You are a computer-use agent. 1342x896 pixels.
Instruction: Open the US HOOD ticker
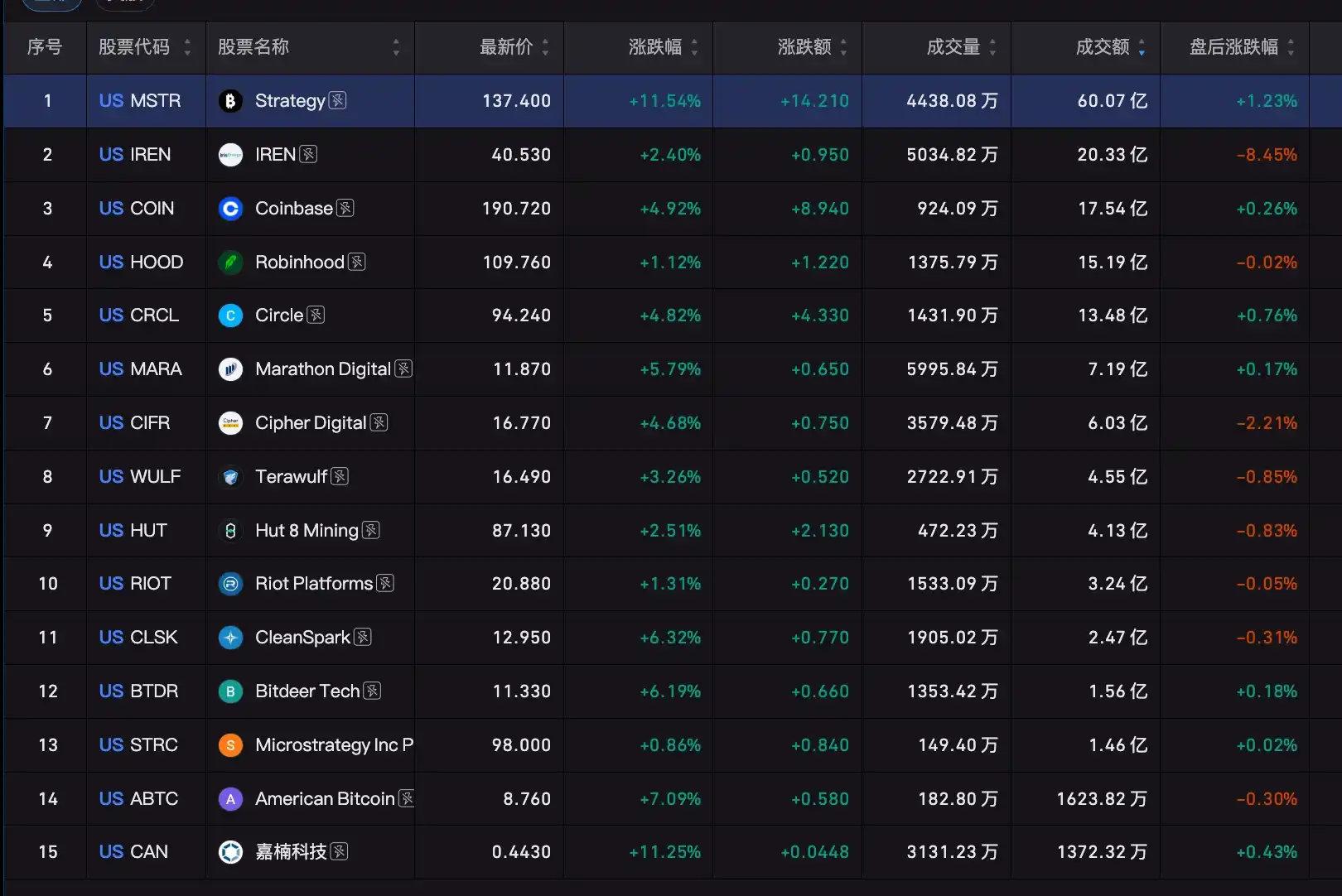pos(141,263)
